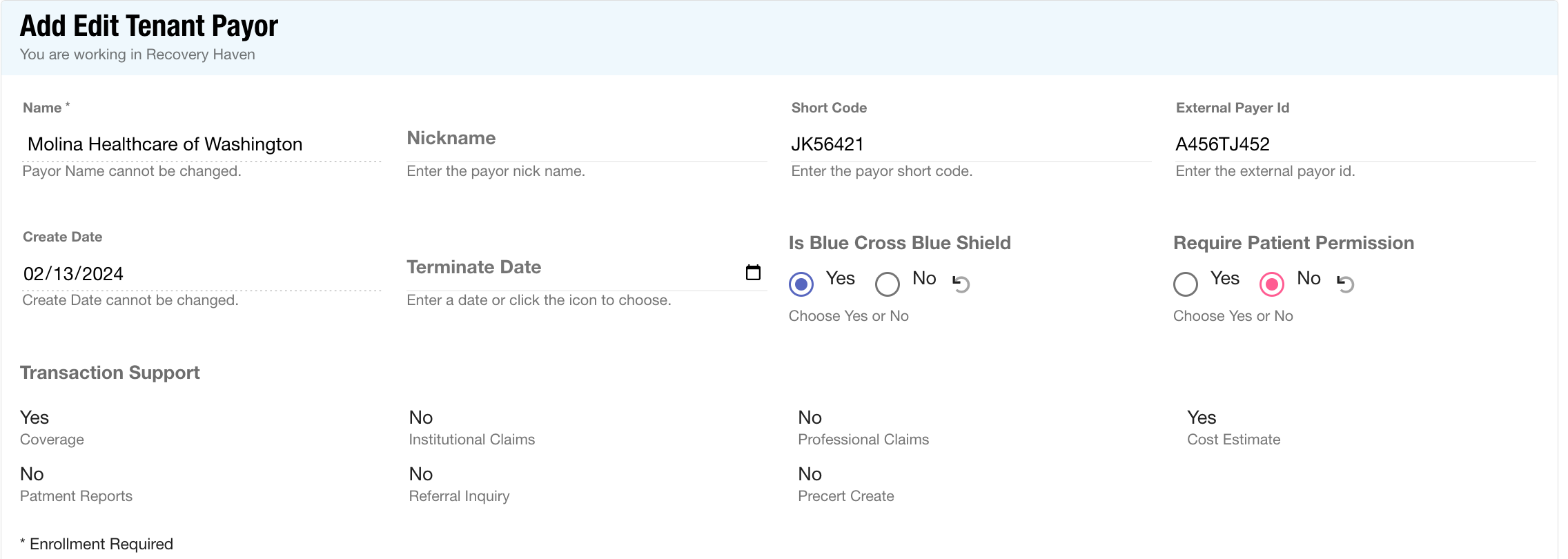Choose No for Is Blue Cross Blue Shield
1568x559 pixels.
coord(888,284)
